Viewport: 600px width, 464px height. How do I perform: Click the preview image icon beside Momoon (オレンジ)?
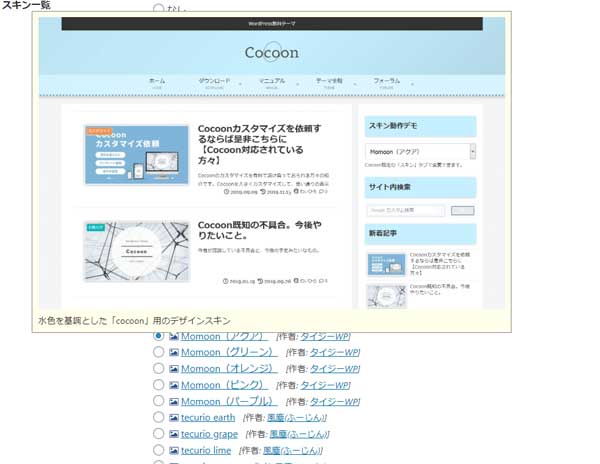[x=174, y=369]
